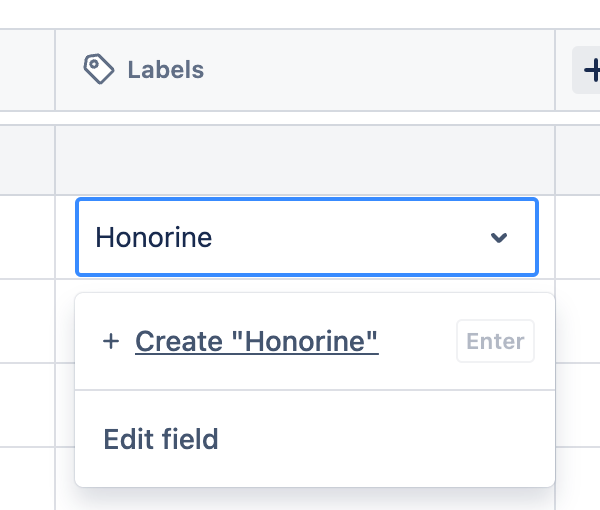Choose Edit field from the dropdown menu

[160, 439]
